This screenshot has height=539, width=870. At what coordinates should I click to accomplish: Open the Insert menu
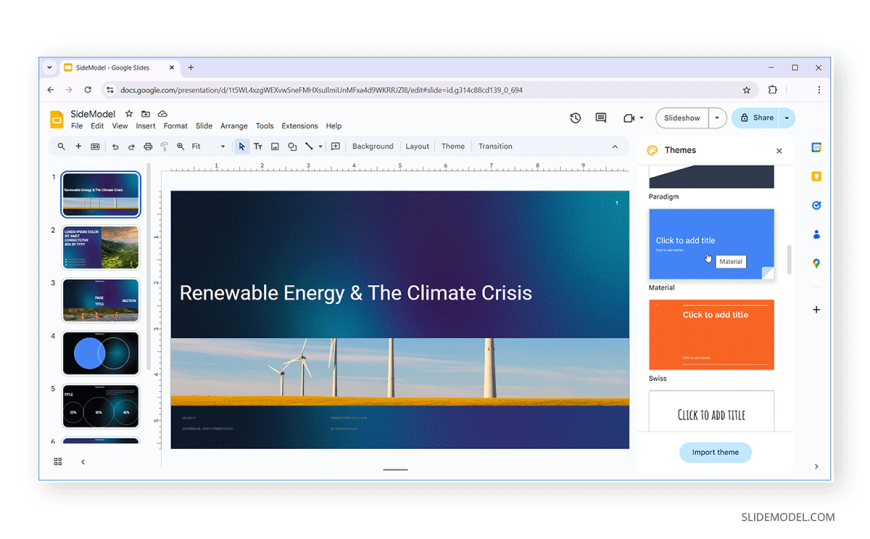(x=145, y=126)
